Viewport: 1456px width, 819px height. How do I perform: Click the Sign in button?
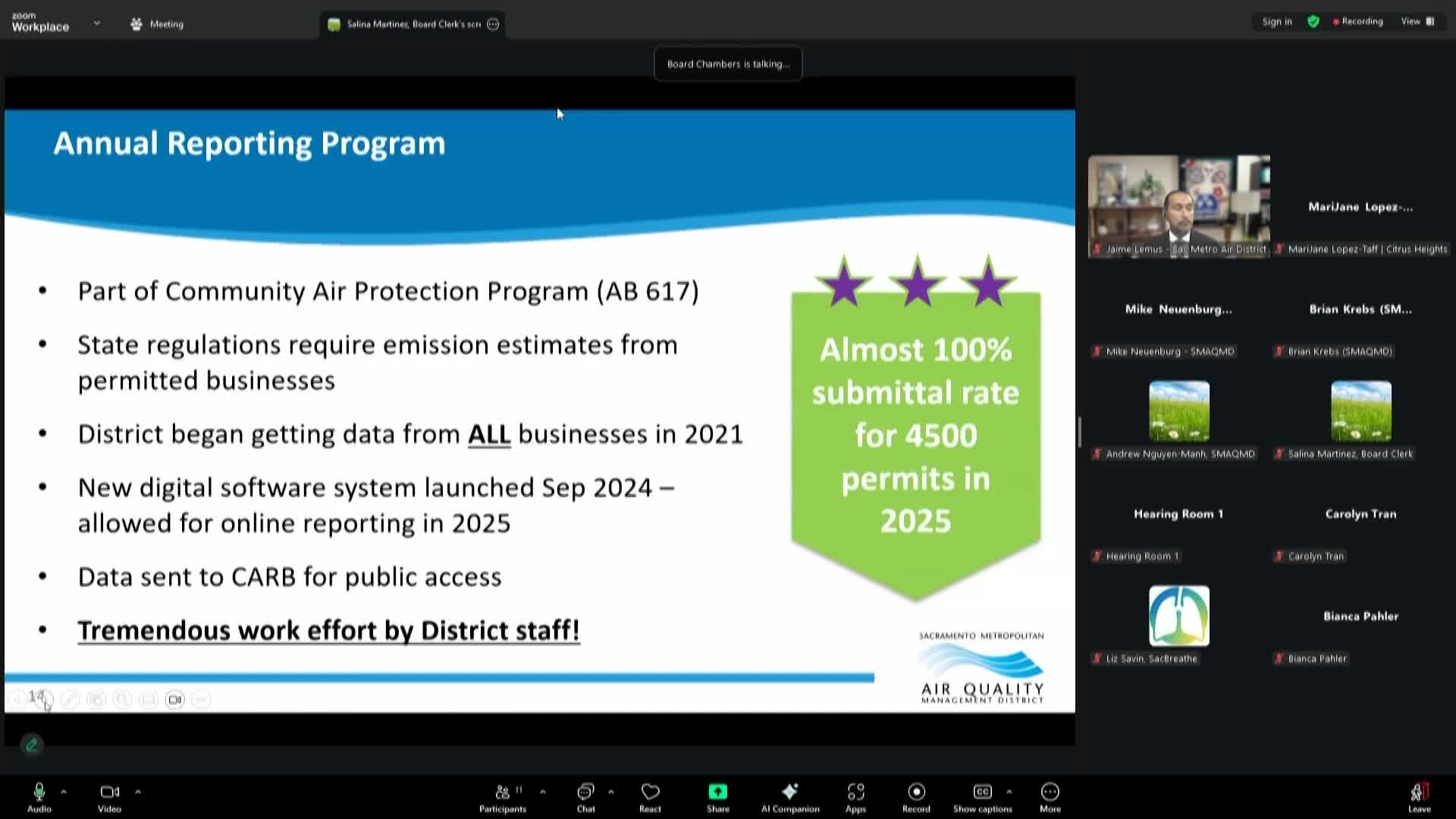[x=1276, y=21]
